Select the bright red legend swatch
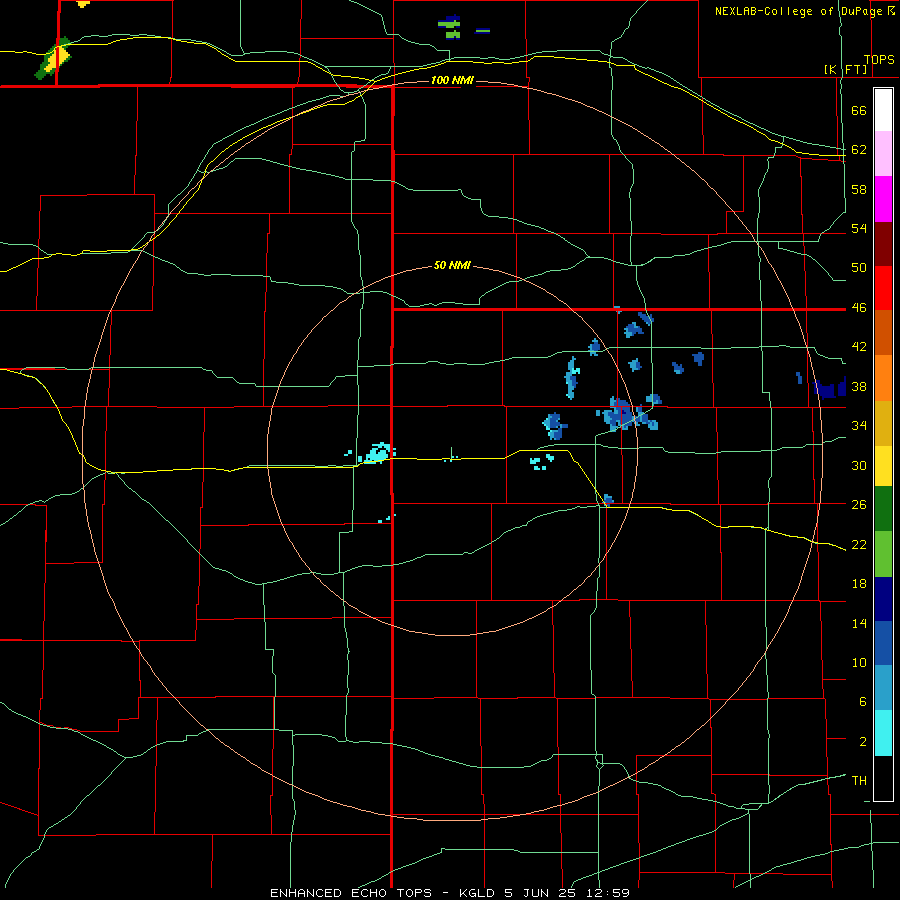 tap(883, 288)
